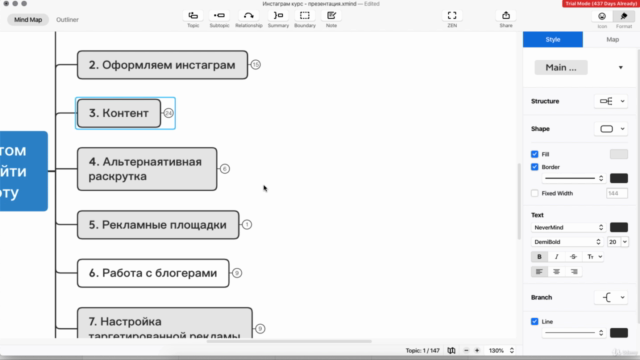Add a Boundary with toolbar icon
This screenshot has width=640, height=360.
305,16
